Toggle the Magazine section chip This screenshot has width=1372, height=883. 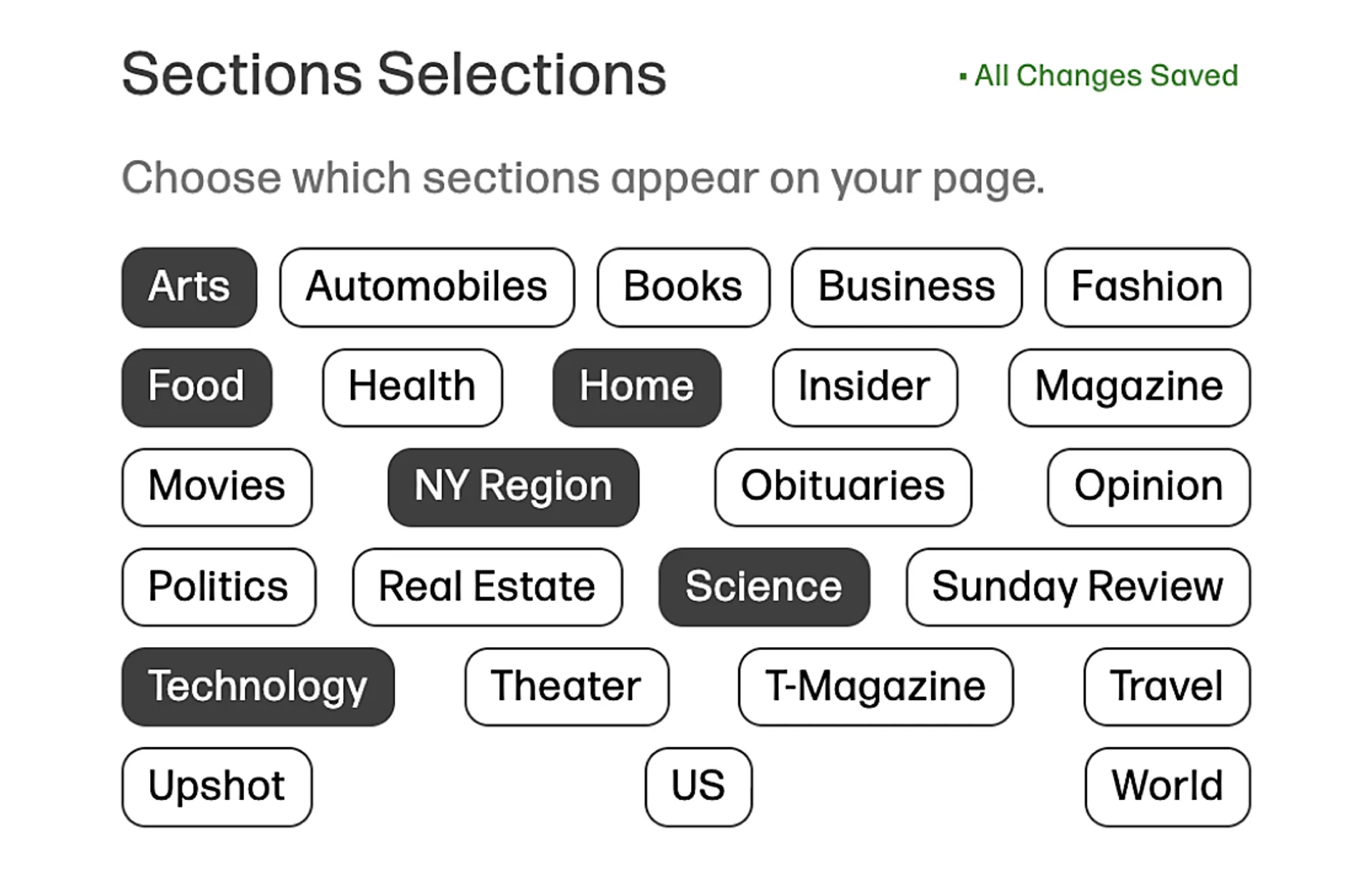click(x=1129, y=388)
